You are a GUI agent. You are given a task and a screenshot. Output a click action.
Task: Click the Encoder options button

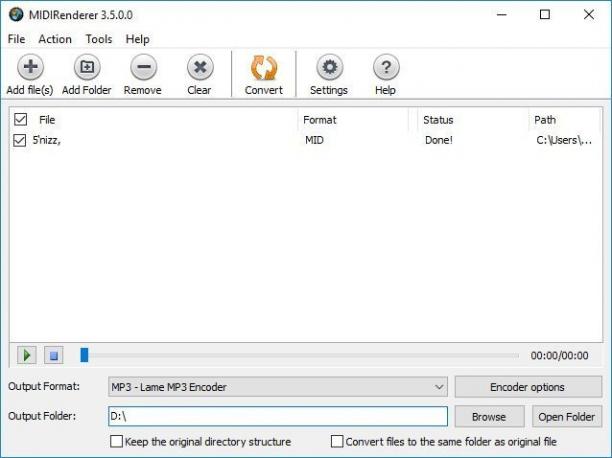click(x=528, y=387)
